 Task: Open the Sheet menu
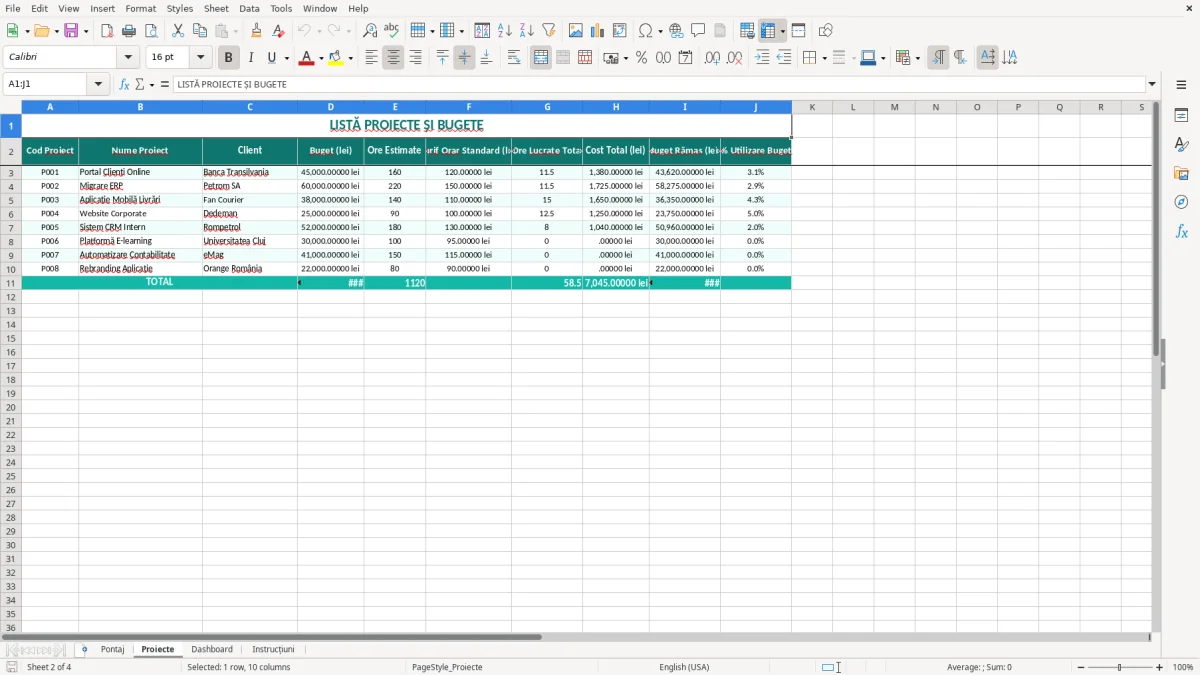click(x=216, y=8)
